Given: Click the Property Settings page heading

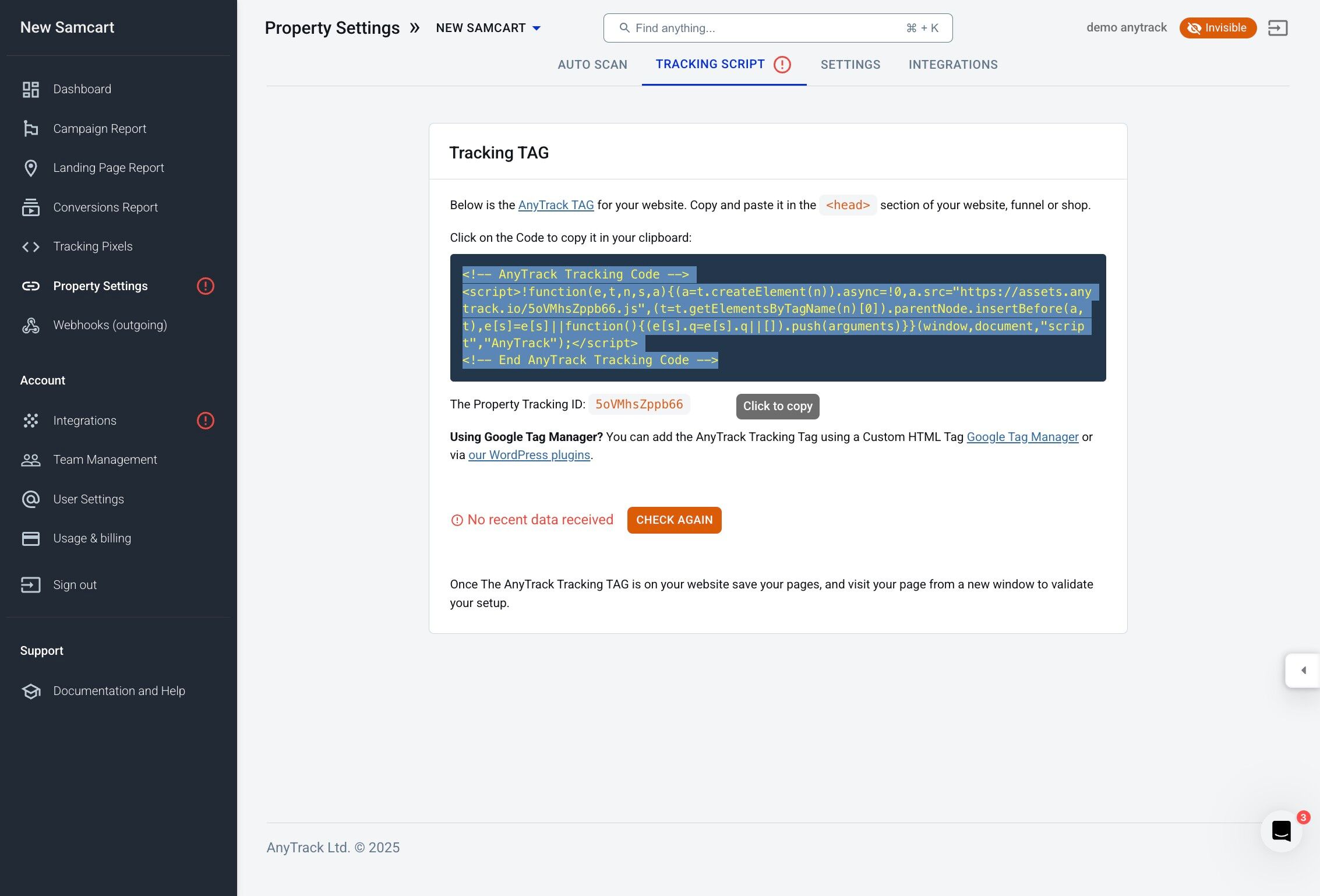Looking at the screenshot, I should coord(332,28).
